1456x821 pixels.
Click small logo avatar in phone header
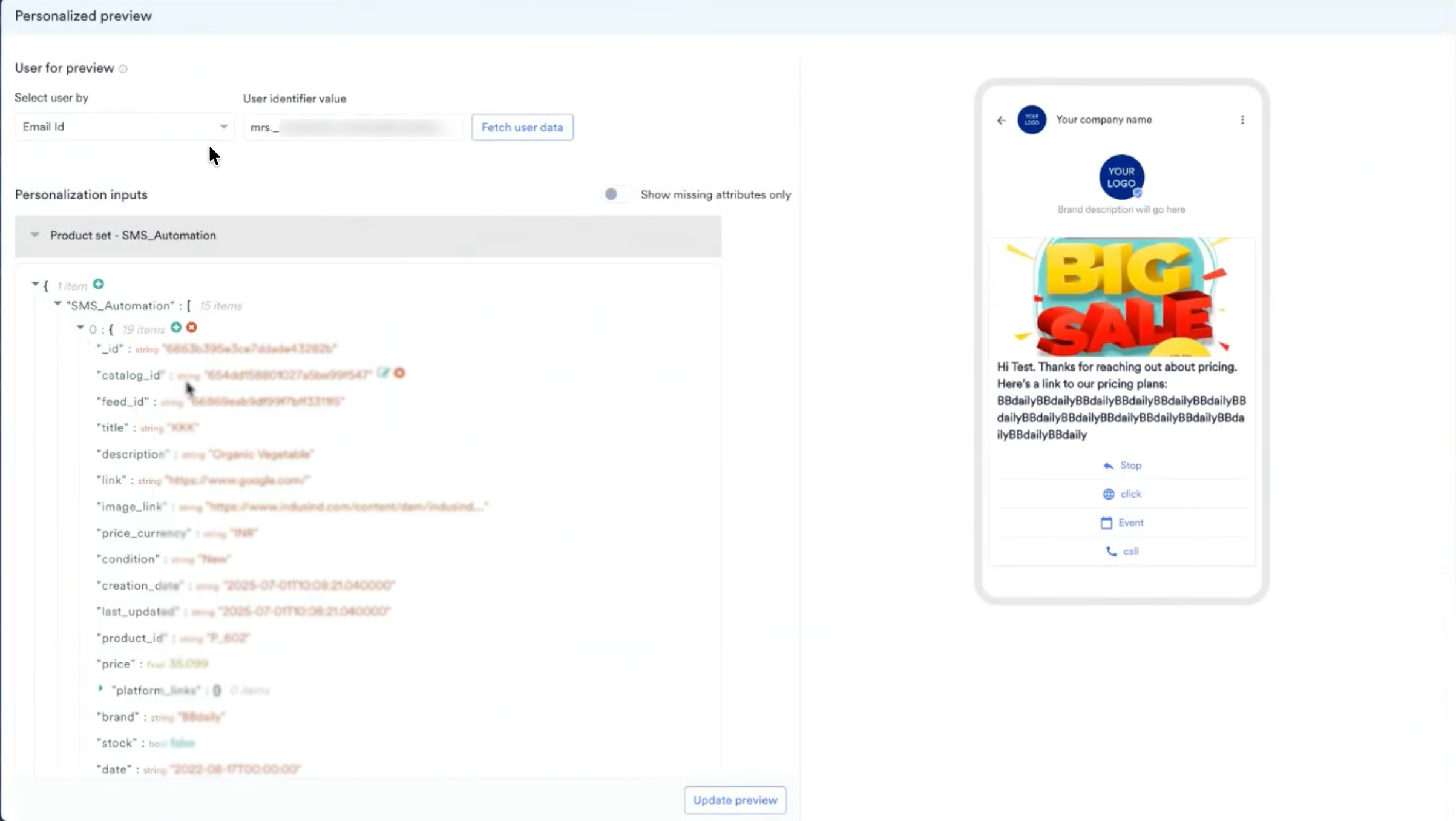click(x=1032, y=120)
